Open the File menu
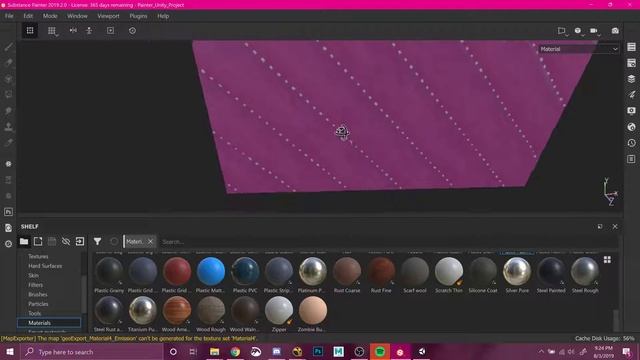640x360 pixels. [x=9, y=16]
